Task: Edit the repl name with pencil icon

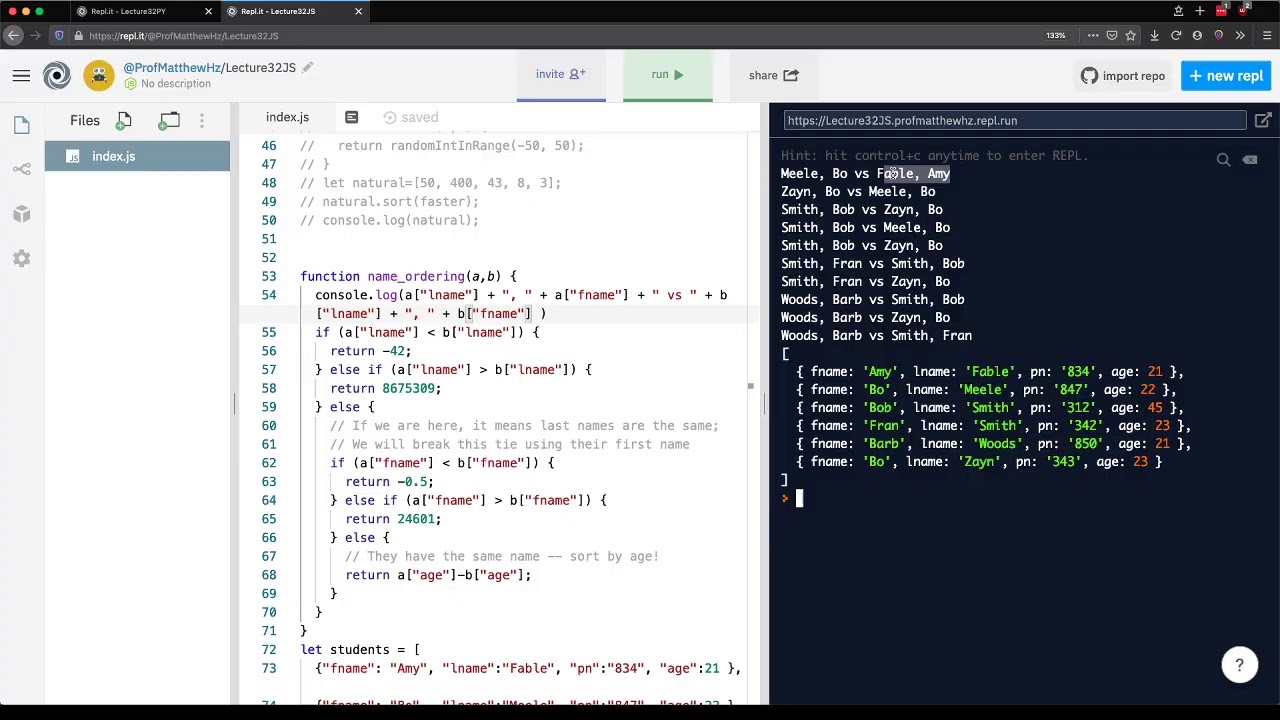Action: (x=307, y=68)
